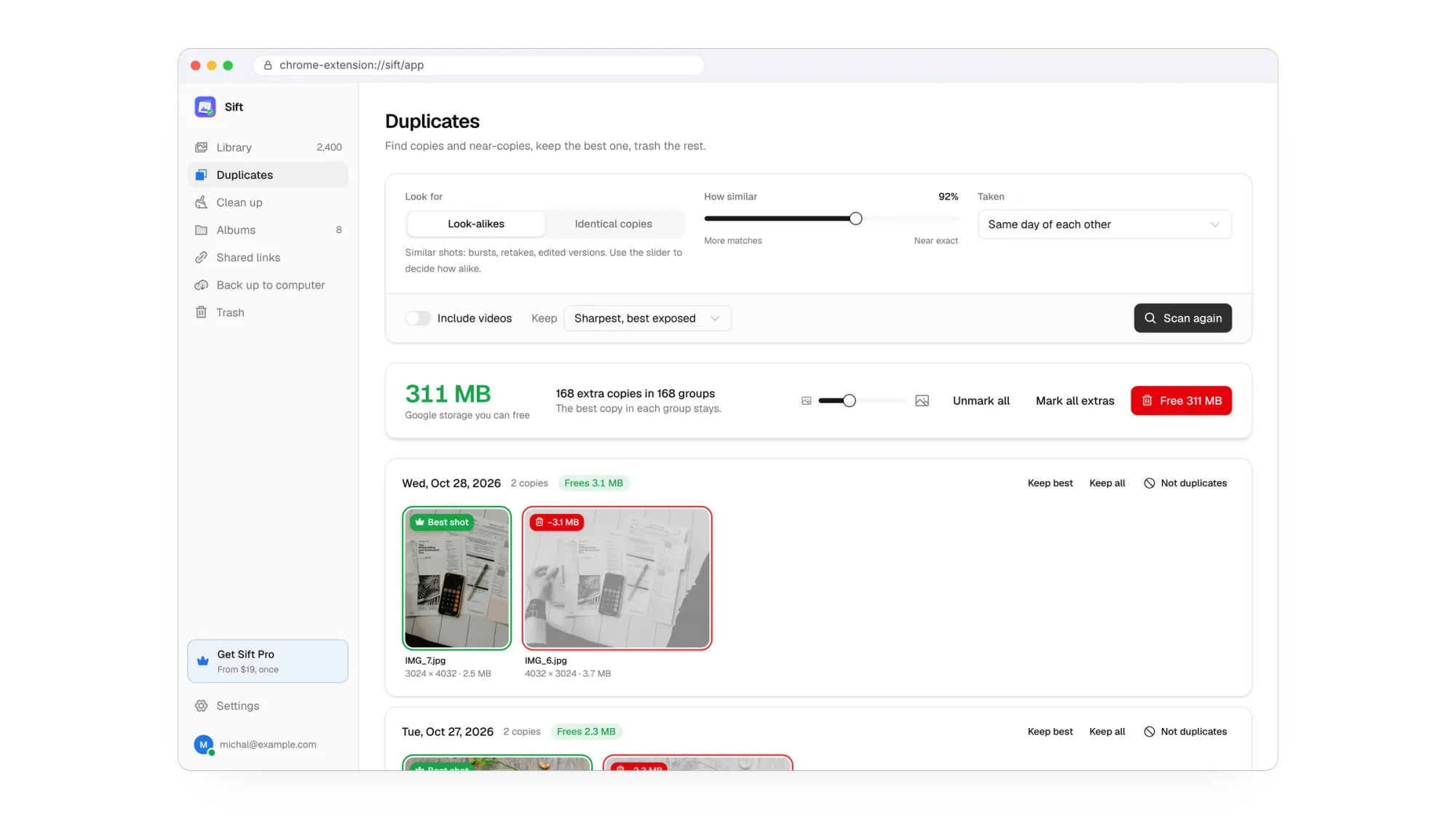Click the magnifier icon in Scan again
The height and width of the screenshot is (819, 1456).
[1150, 318]
